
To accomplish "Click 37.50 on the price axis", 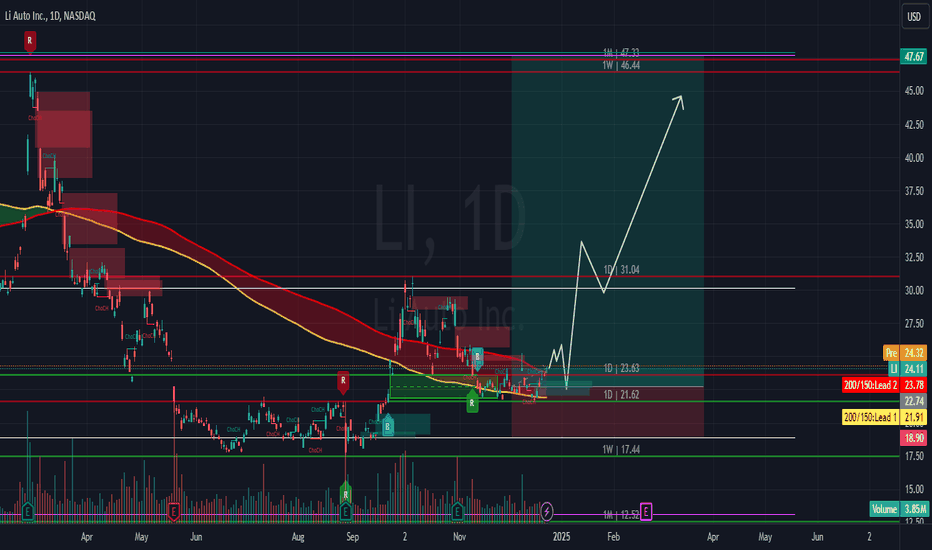I will pyautogui.click(x=914, y=191).
